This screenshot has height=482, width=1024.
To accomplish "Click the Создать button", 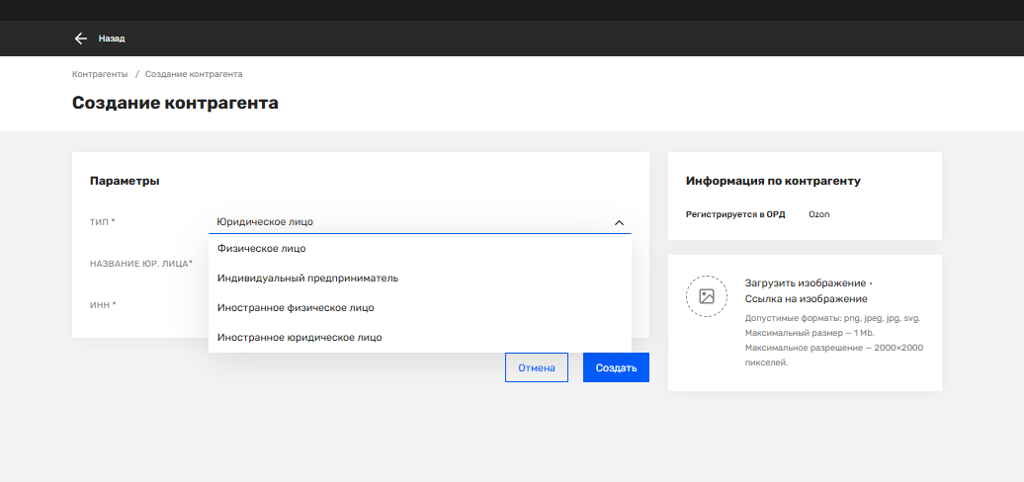I will pos(616,368).
